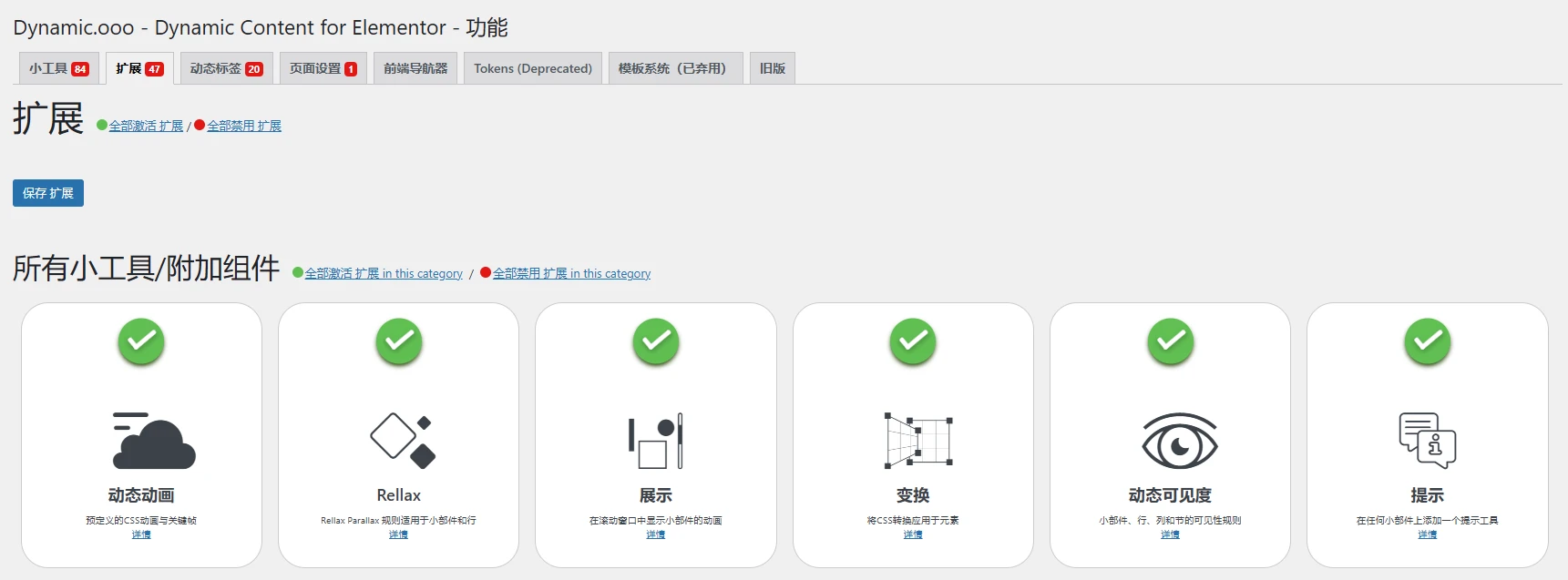Click the 动态可见度 card title
1568x580 pixels.
(1171, 495)
